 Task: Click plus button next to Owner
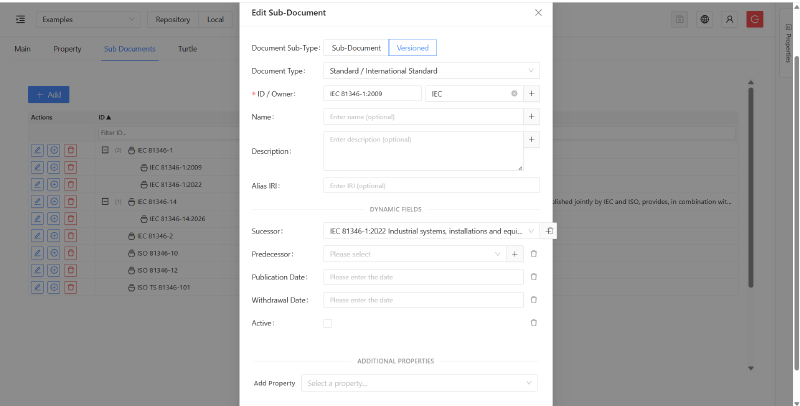pos(532,94)
